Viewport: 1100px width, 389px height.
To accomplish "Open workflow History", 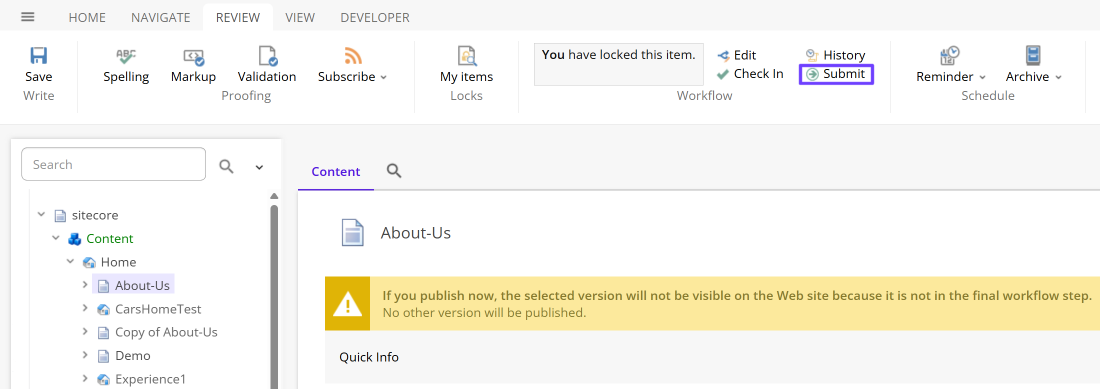I will 836,55.
